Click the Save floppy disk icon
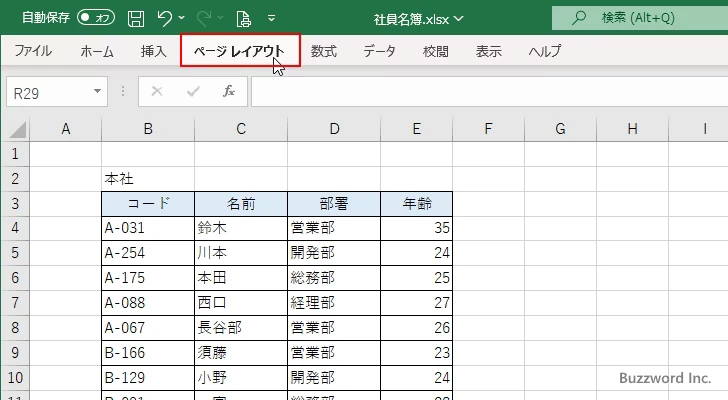Viewport: 728px width, 400px height. pyautogui.click(x=136, y=18)
